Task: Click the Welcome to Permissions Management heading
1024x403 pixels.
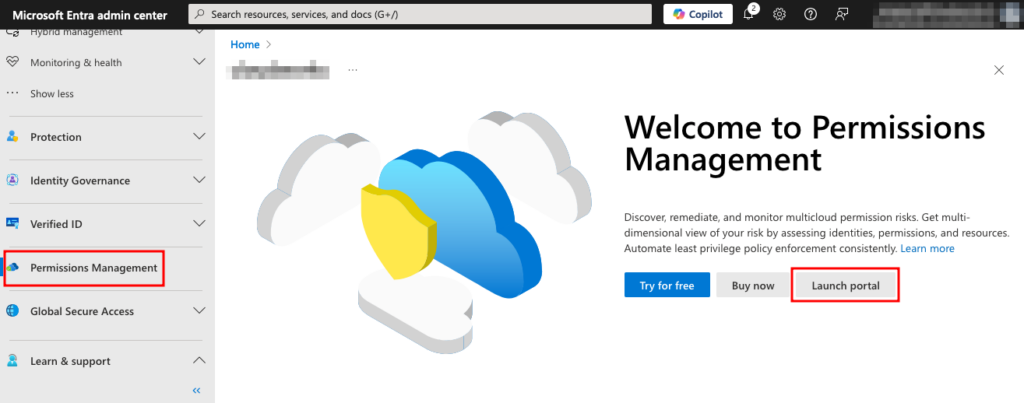Action: (x=805, y=143)
